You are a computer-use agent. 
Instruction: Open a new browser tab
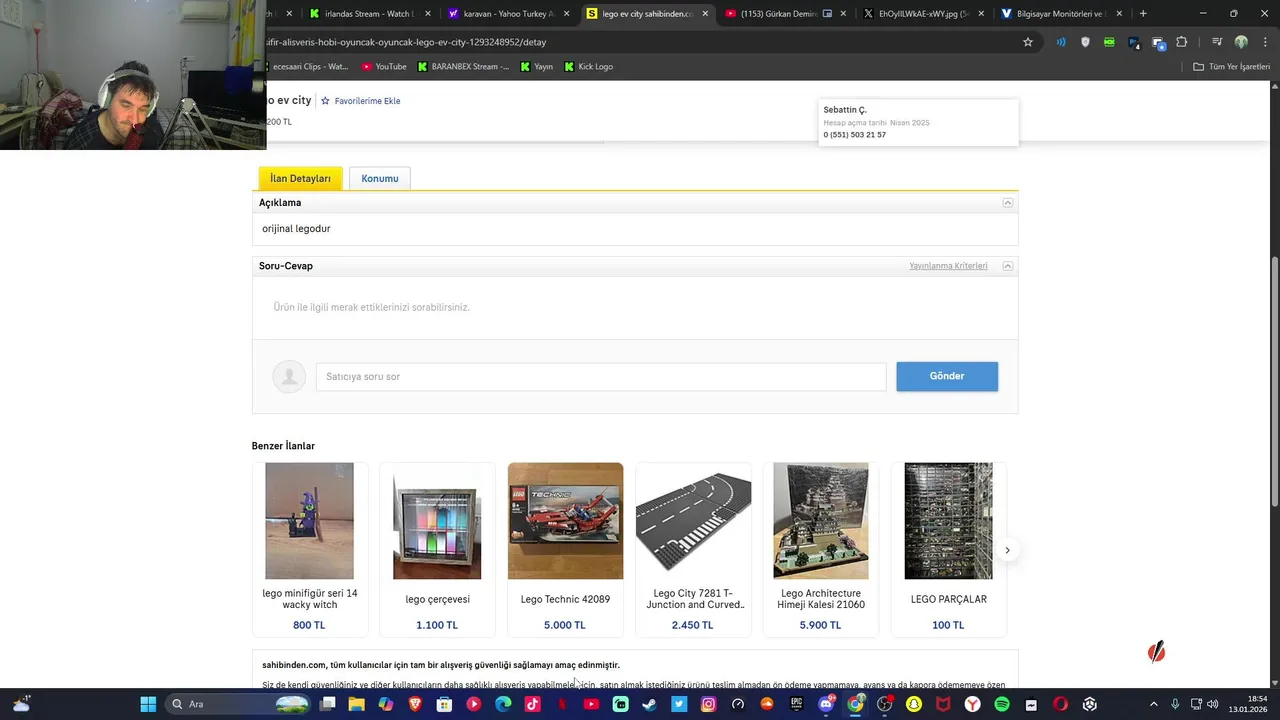point(1143,14)
